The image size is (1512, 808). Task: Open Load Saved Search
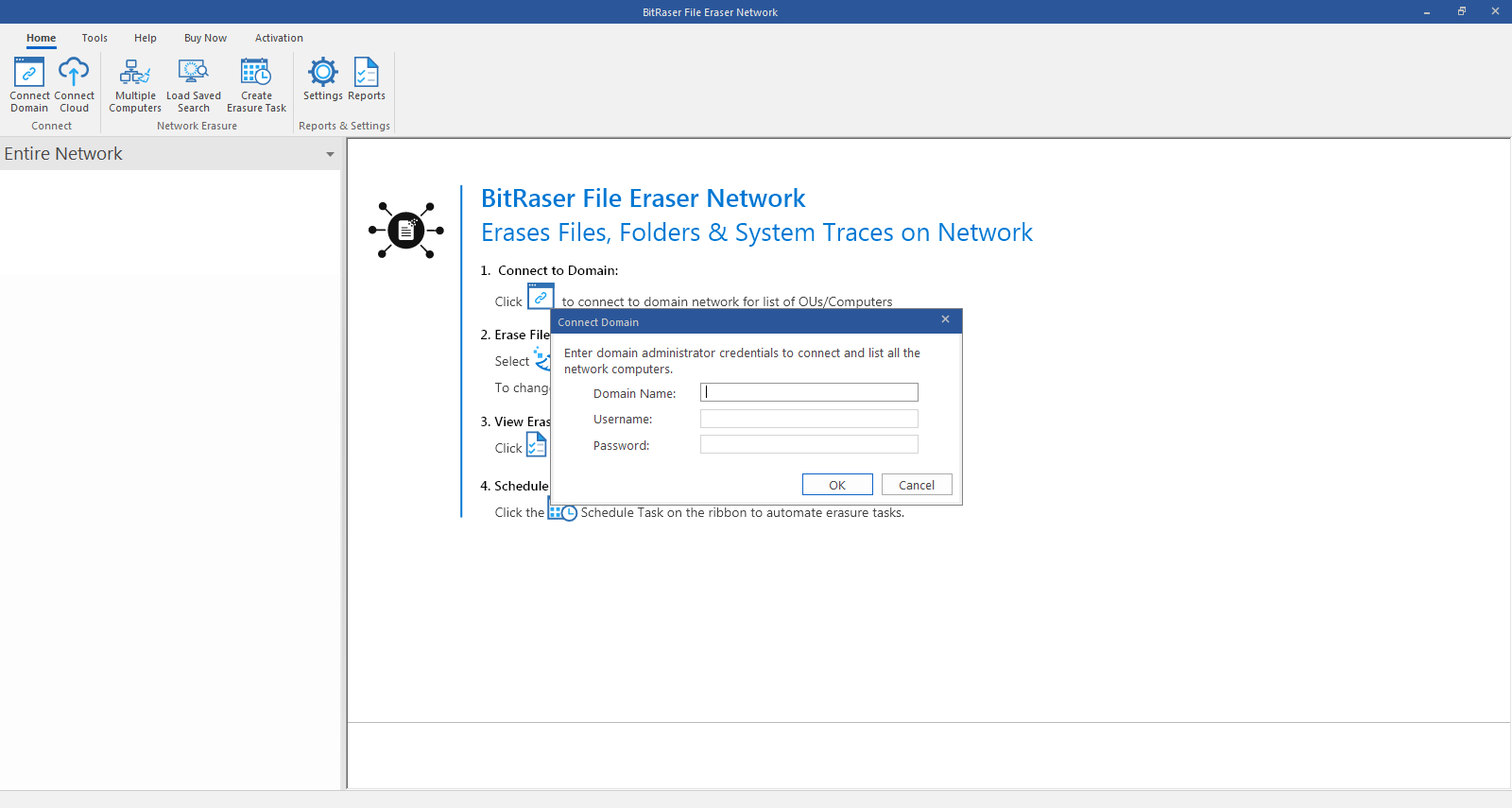(194, 84)
